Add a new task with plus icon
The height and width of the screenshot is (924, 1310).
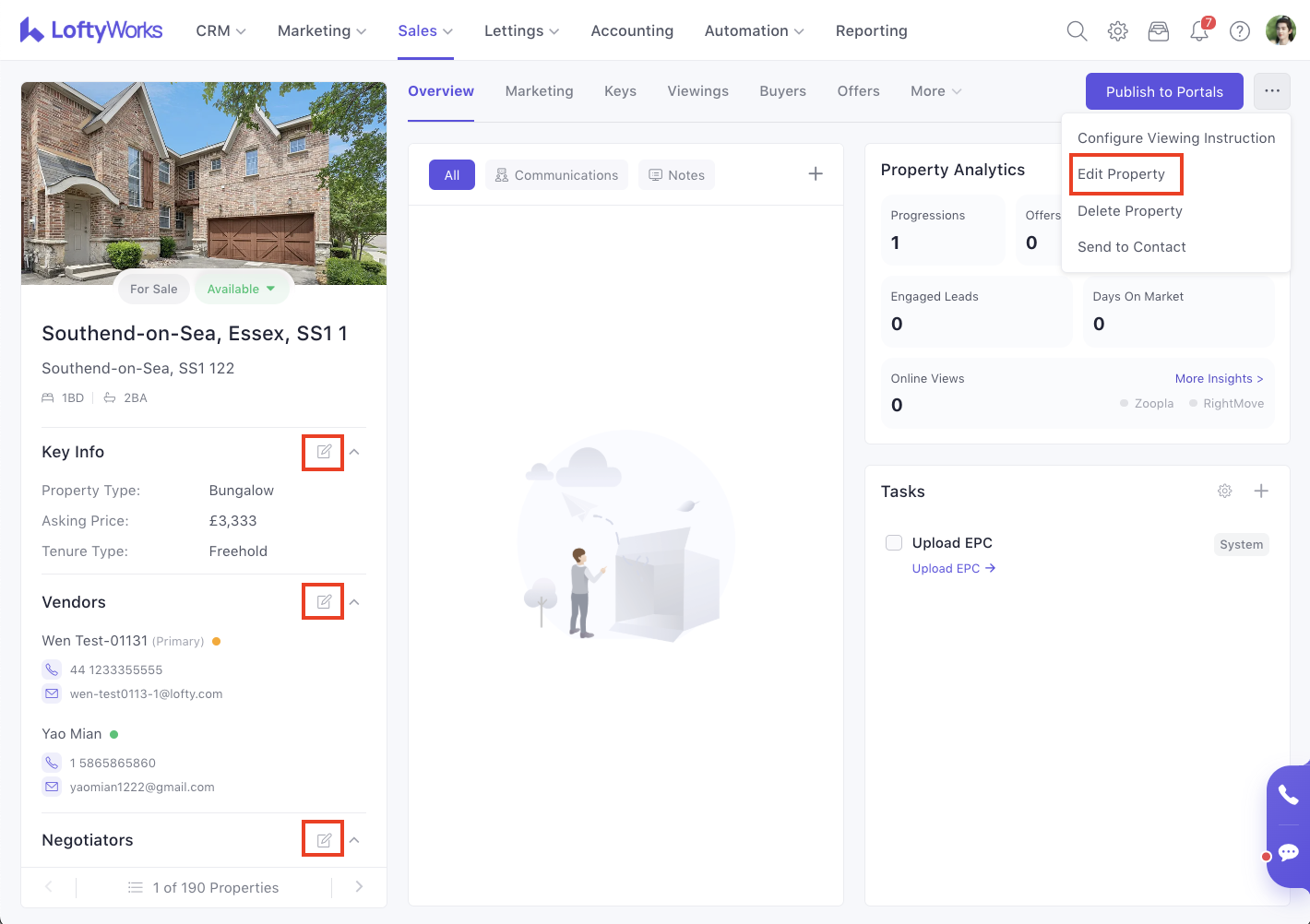[x=1261, y=492]
